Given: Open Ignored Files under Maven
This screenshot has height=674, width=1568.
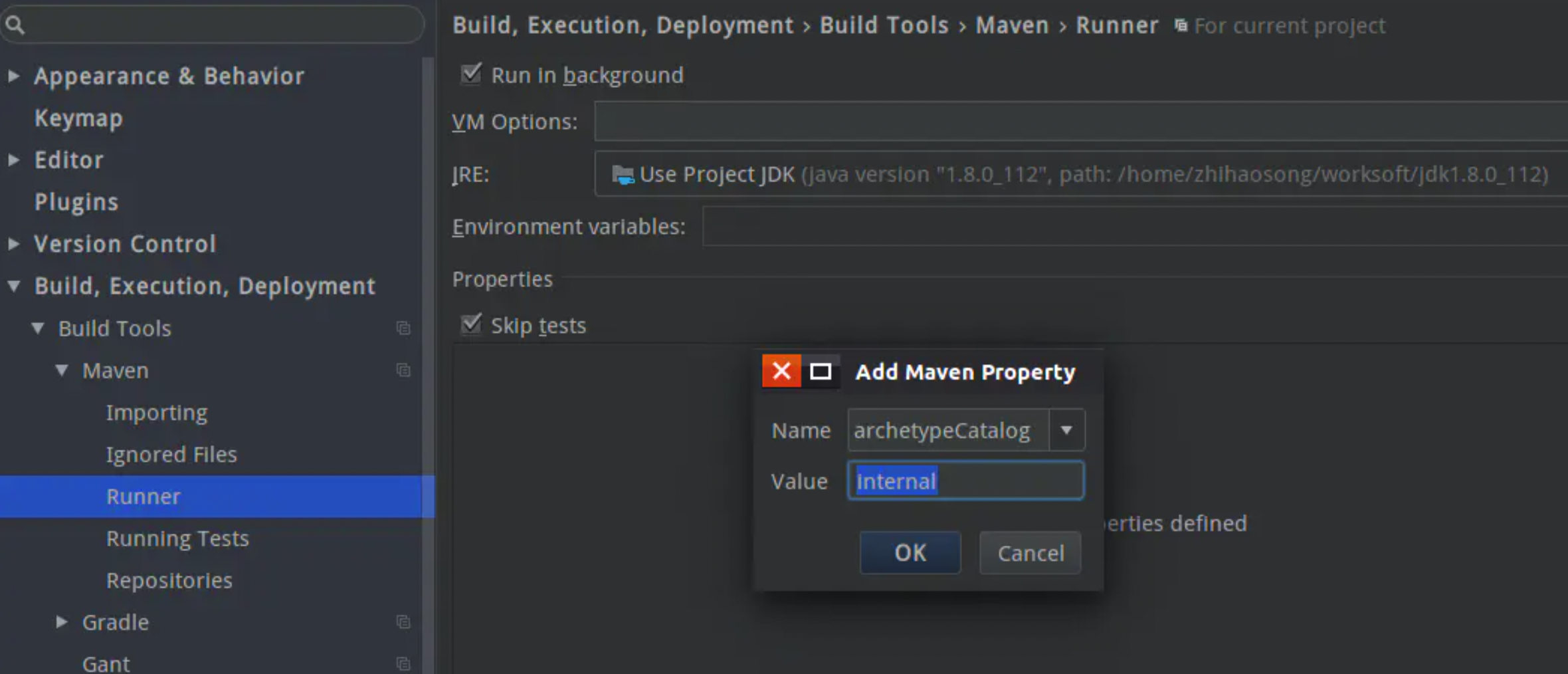Looking at the screenshot, I should pos(171,455).
